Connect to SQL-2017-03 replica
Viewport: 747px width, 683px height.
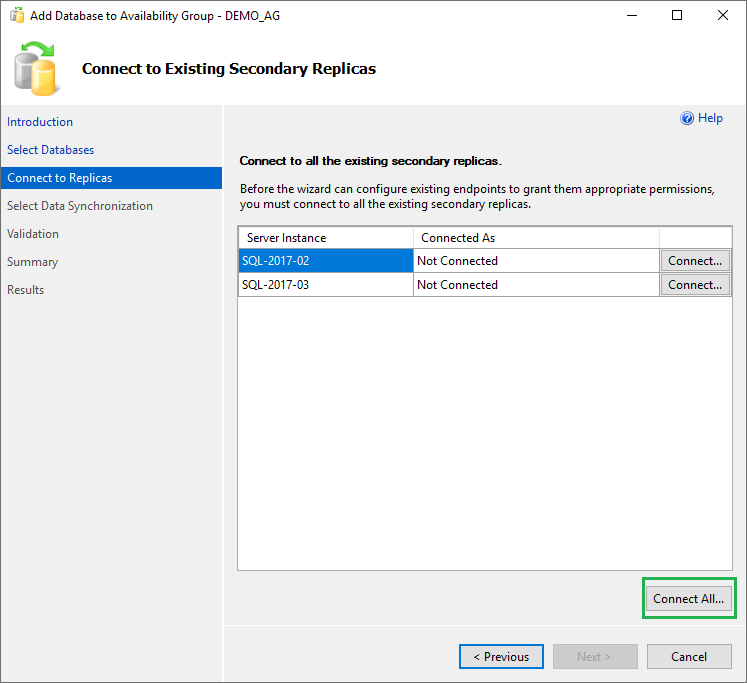point(695,285)
